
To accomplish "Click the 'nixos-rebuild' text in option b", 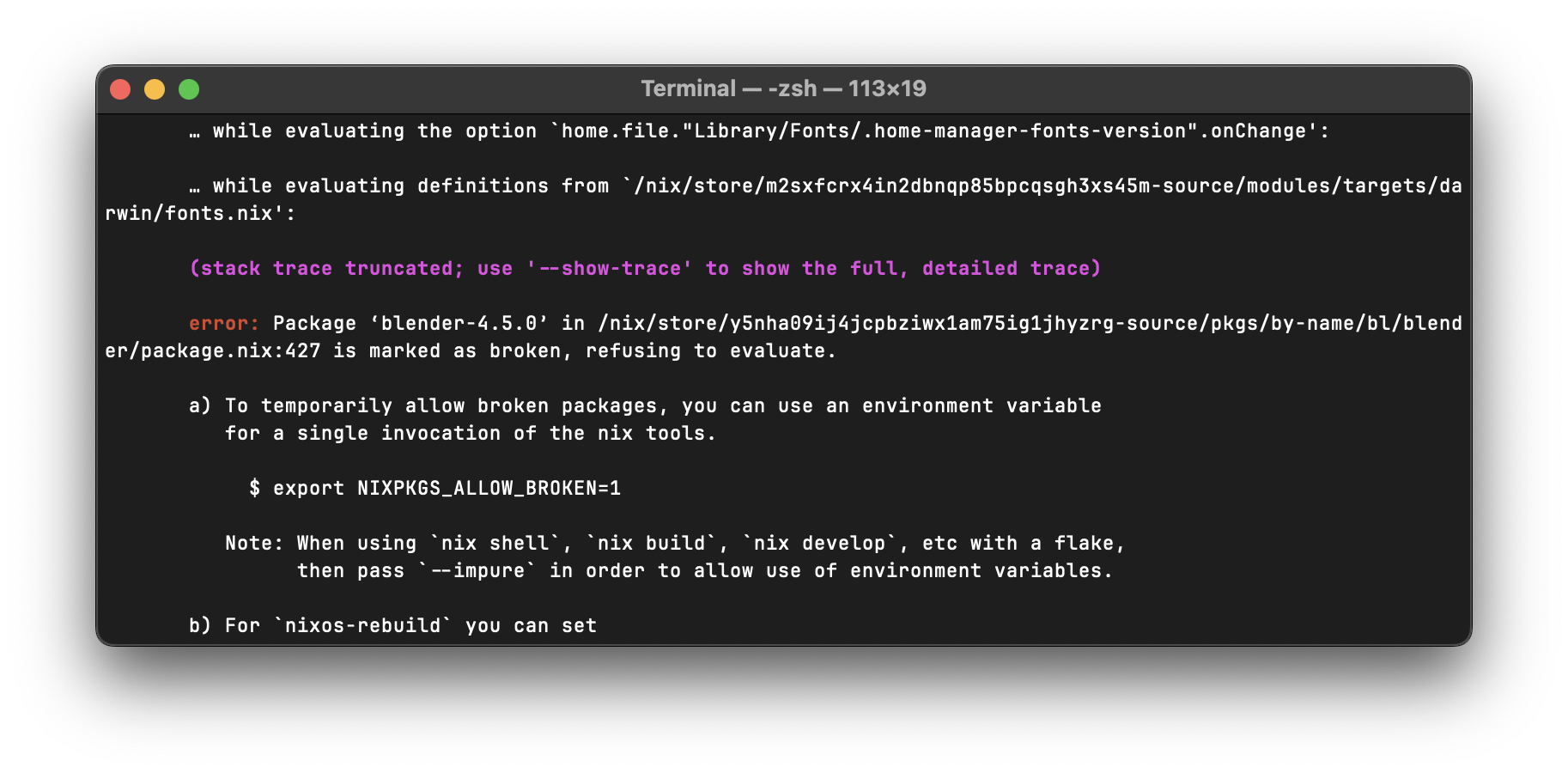I will 362,626.
